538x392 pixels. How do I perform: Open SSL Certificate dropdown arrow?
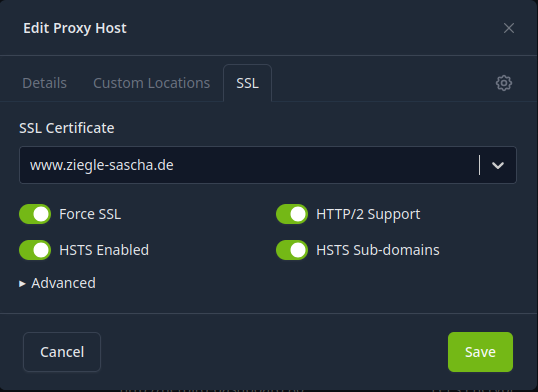coord(498,165)
